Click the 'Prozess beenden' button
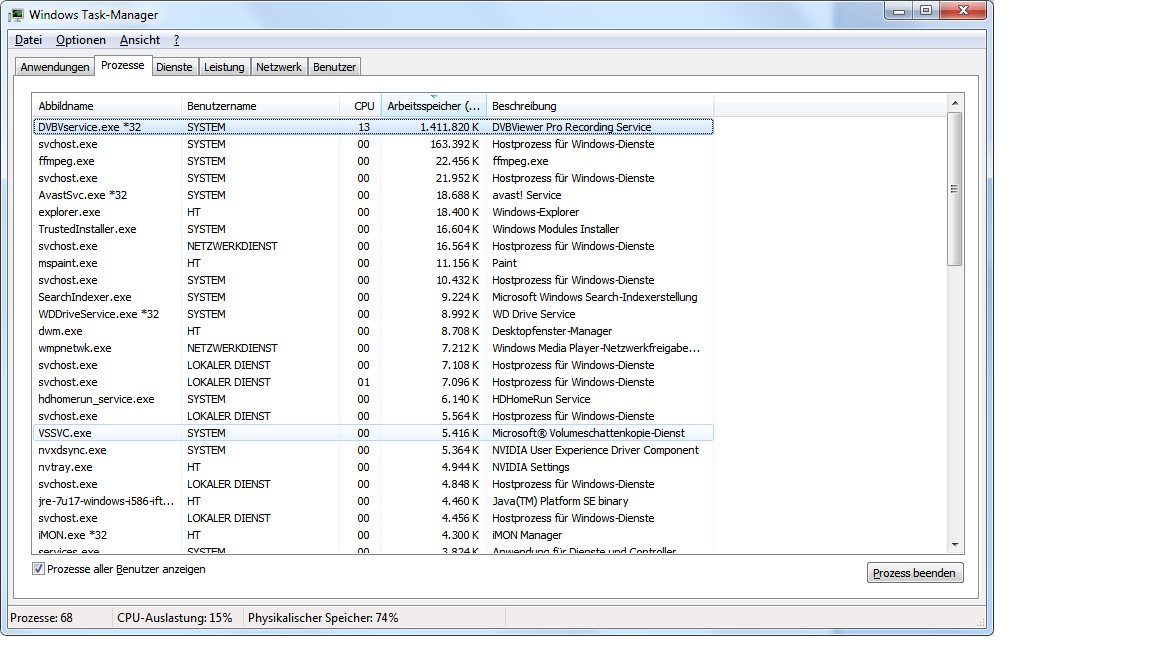Screen dimensions: 1152x648 tap(914, 573)
